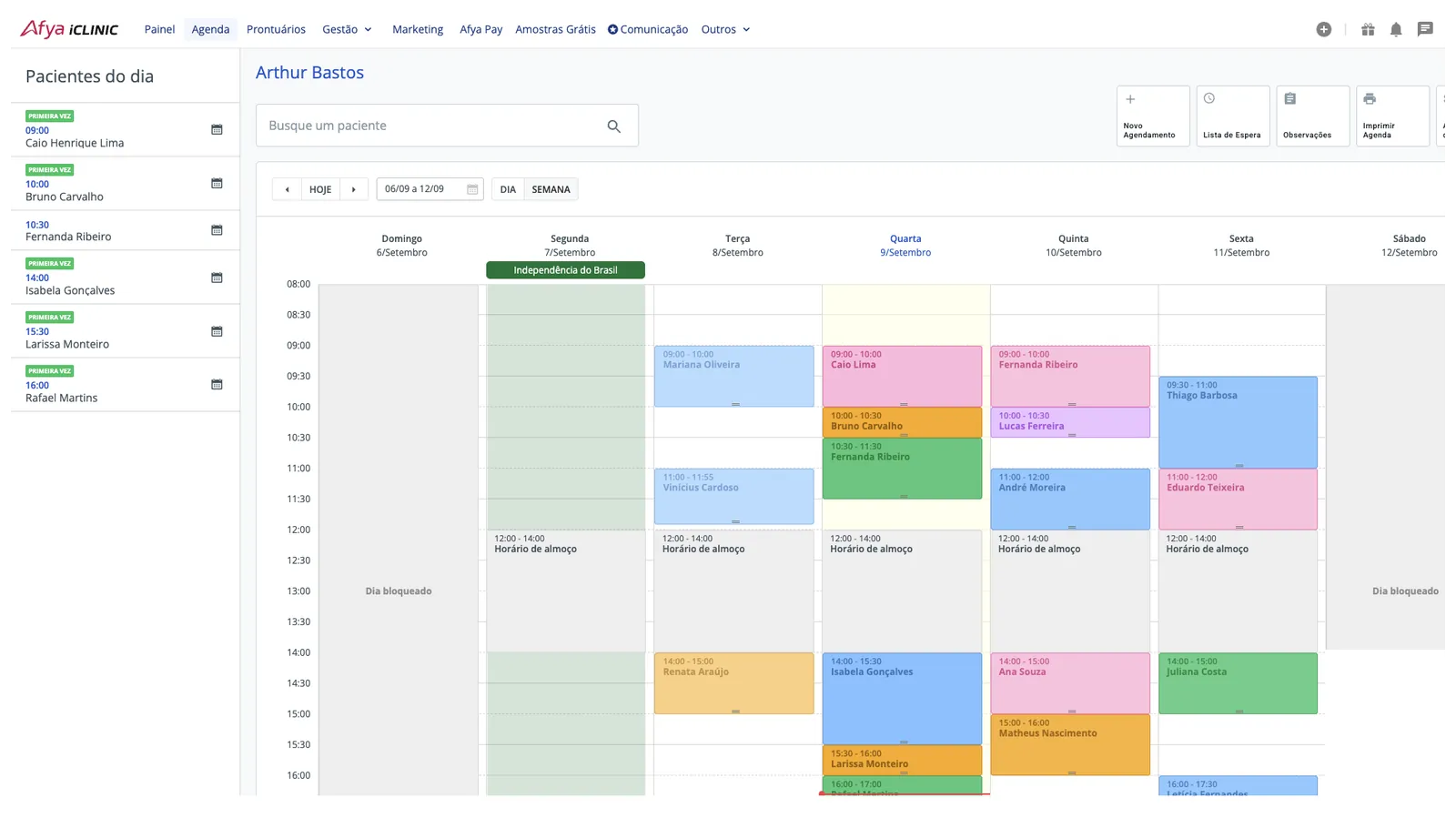
Task: Open date picker calendar icon
Action: [x=472, y=189]
